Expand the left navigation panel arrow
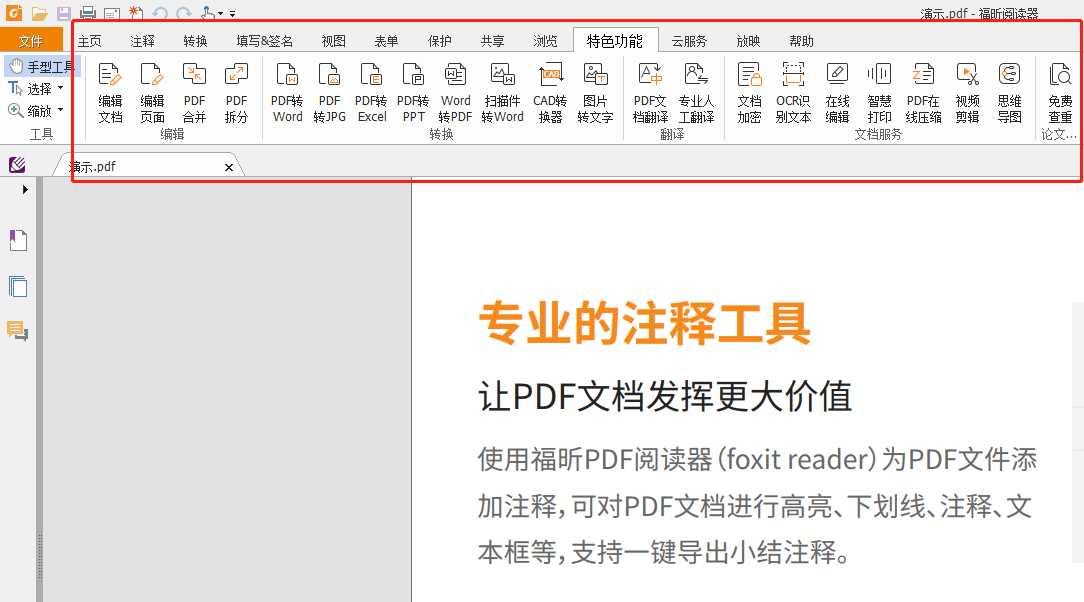The image size is (1084, 602). [25, 189]
